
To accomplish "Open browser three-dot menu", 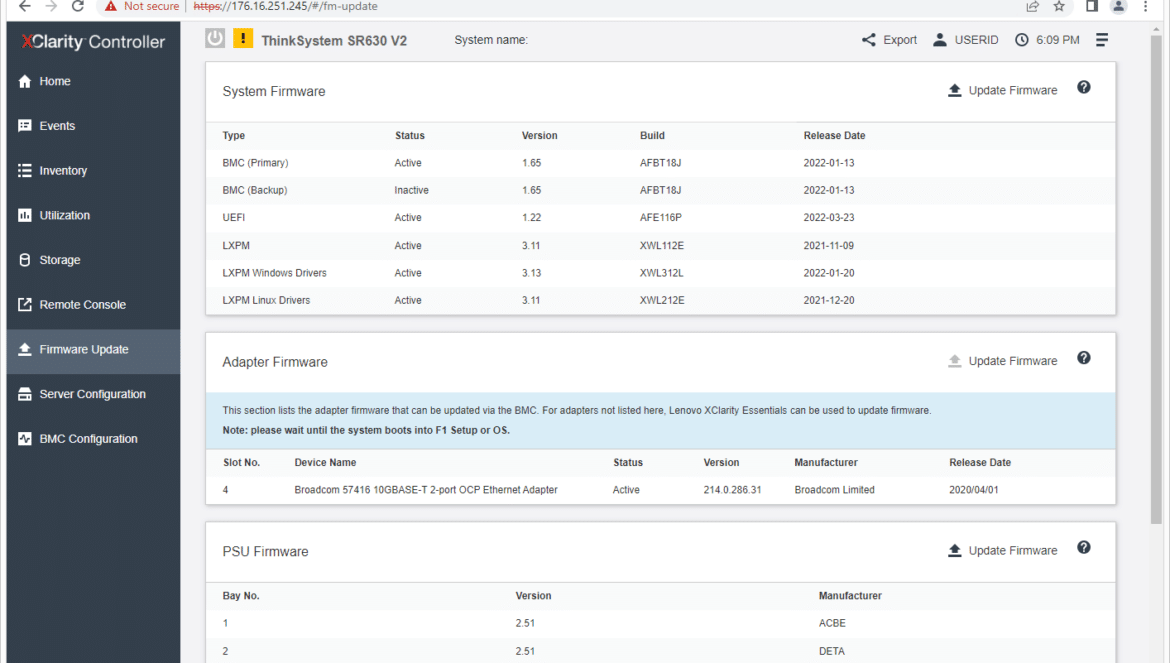I will point(1145,6).
